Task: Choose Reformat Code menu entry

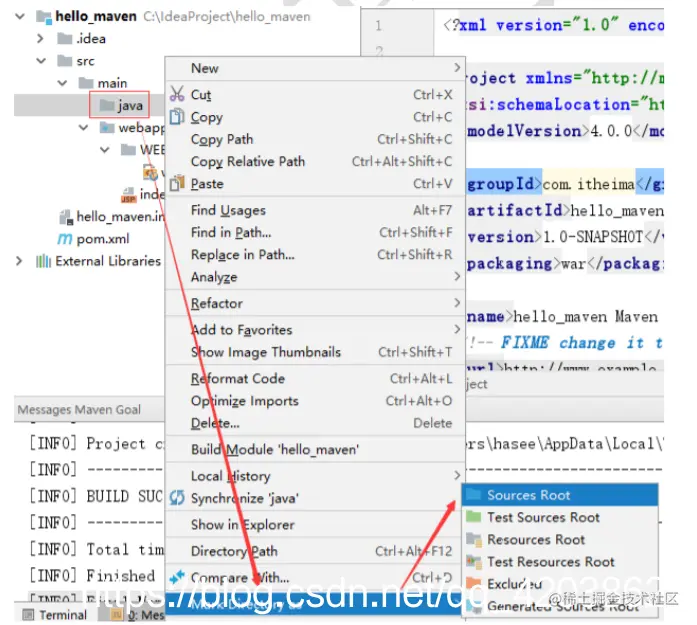Action: (x=315, y=378)
